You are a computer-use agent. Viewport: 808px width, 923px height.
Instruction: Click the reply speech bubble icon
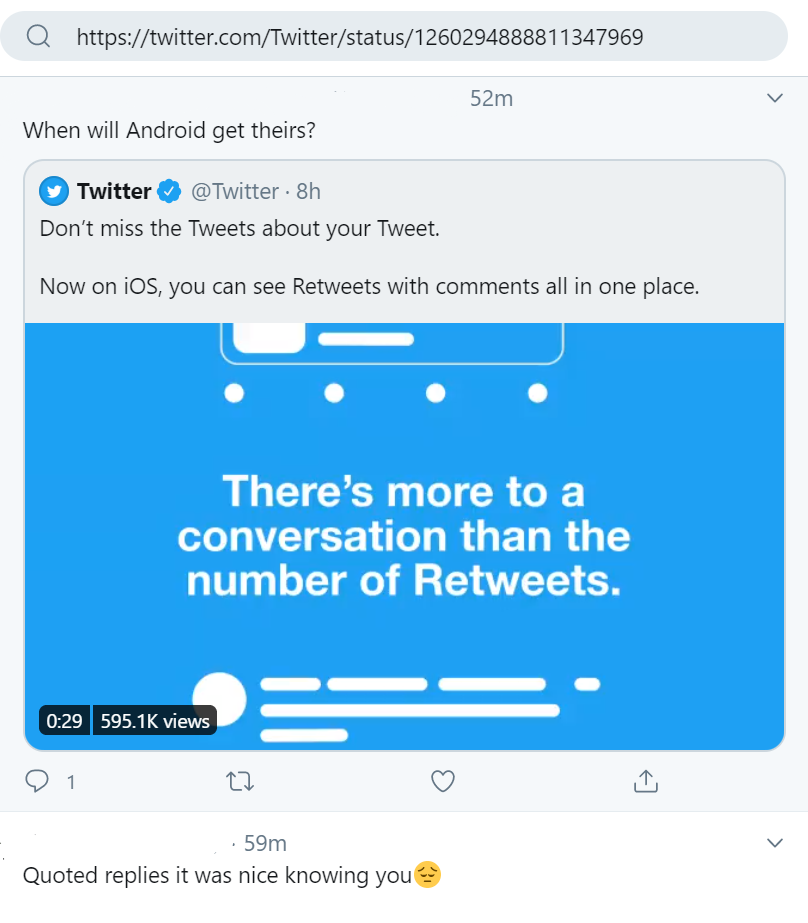click(x=36, y=781)
